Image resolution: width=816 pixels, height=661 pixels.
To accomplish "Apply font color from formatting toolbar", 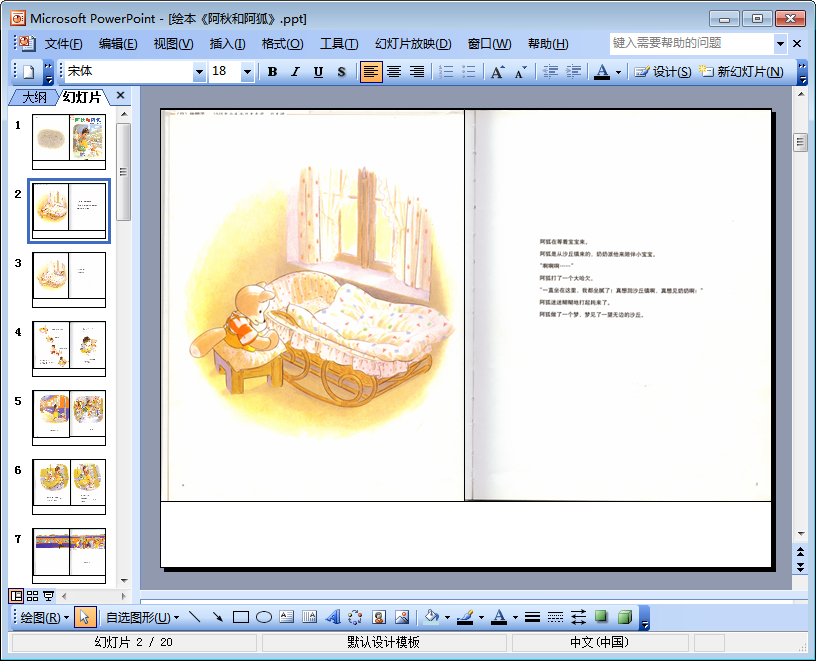I will click(602, 72).
